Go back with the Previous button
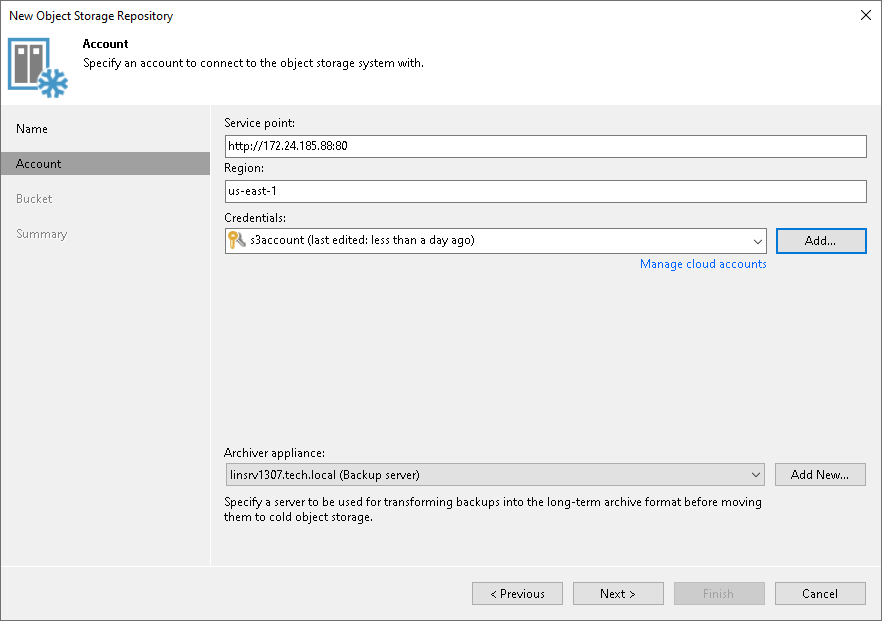The image size is (882, 621). pos(518,593)
